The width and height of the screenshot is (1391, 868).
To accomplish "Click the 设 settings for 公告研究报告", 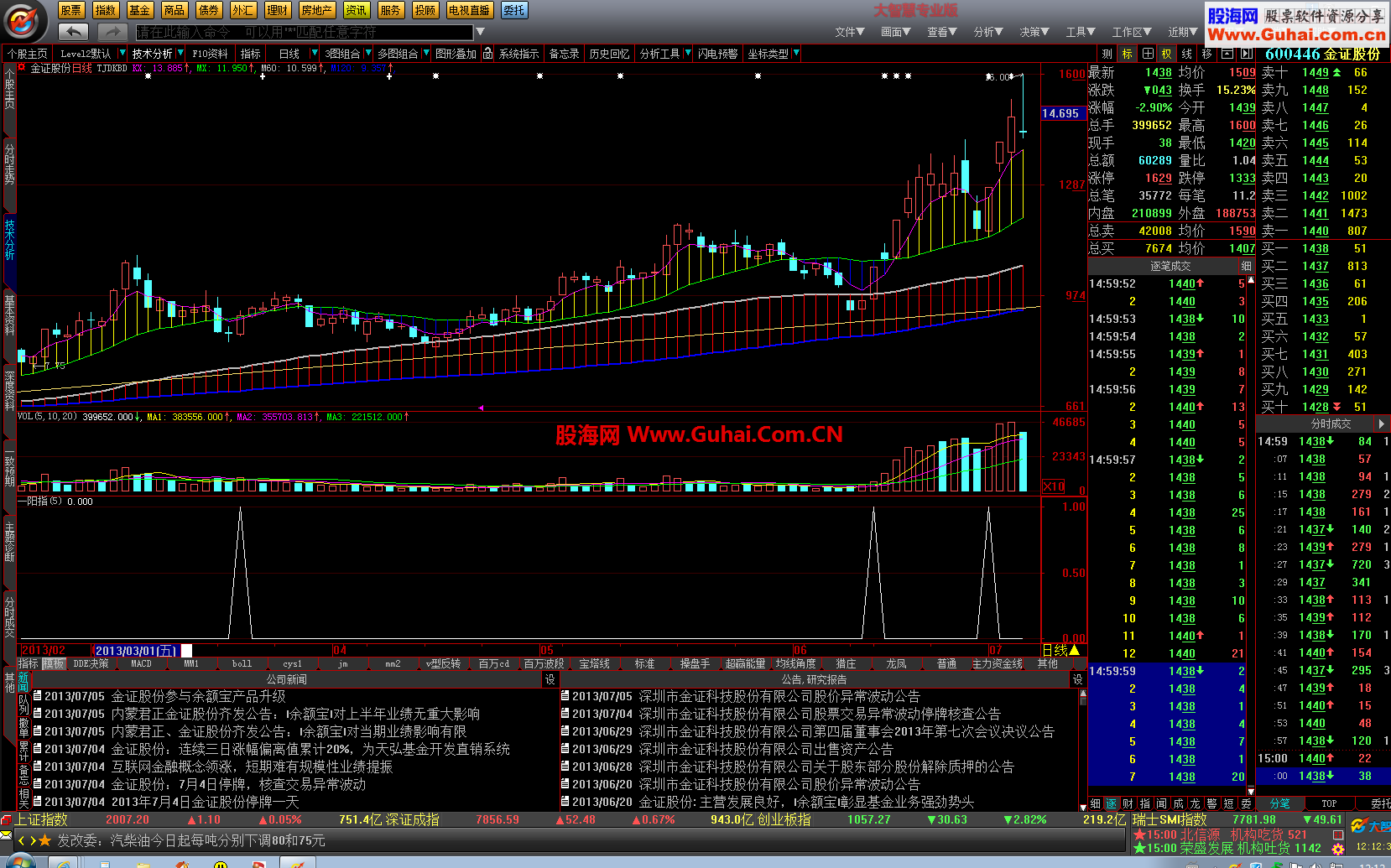I will point(1077,679).
